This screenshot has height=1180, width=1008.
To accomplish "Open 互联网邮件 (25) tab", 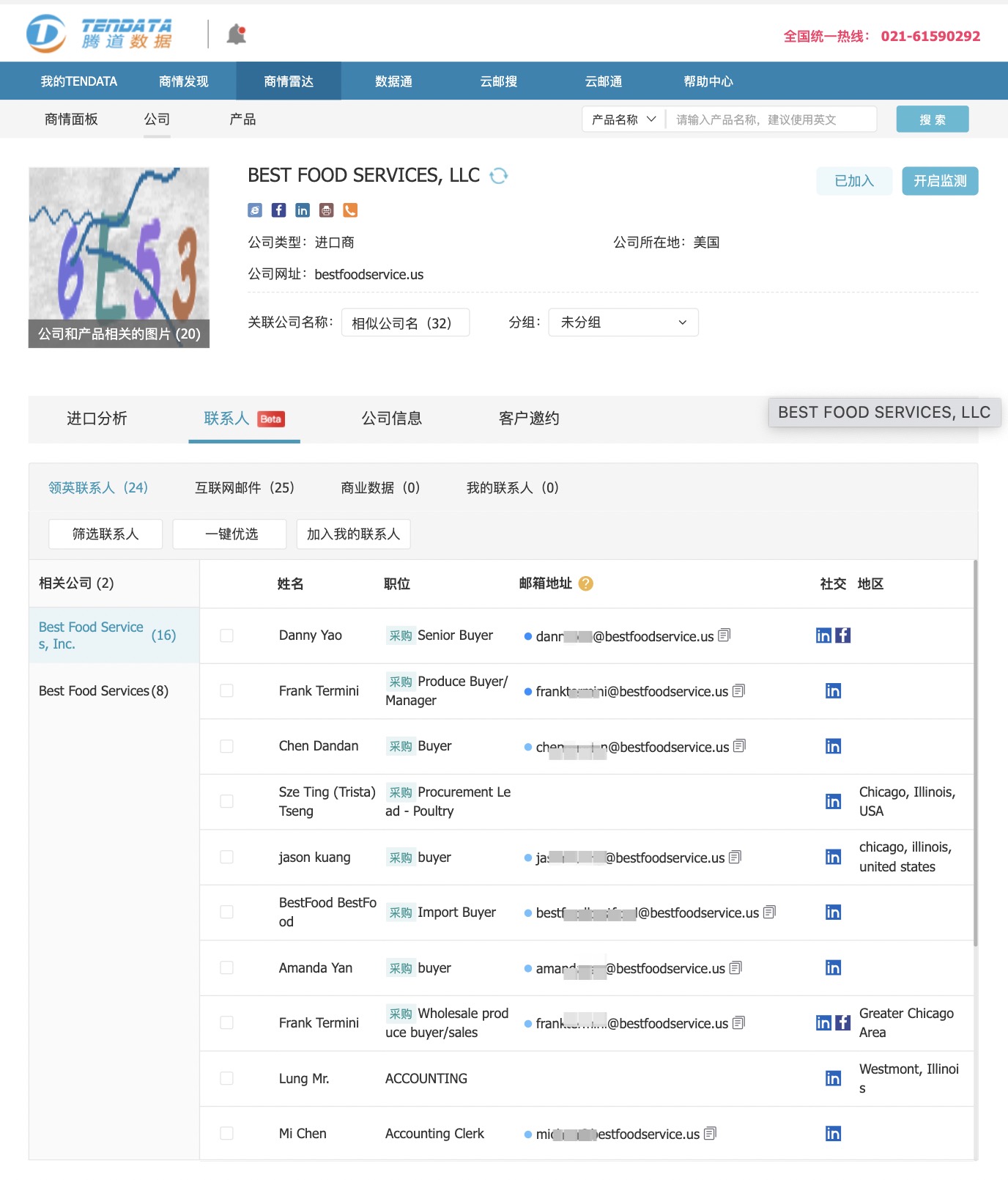I will click(245, 488).
